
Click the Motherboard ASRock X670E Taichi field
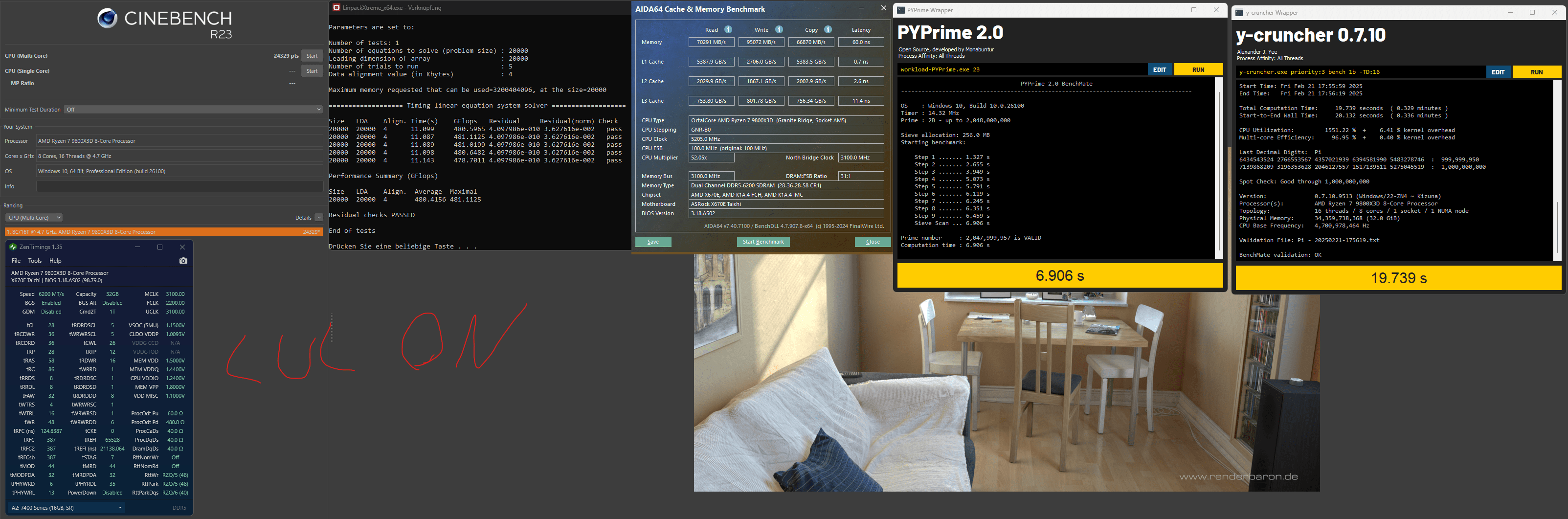coord(786,204)
